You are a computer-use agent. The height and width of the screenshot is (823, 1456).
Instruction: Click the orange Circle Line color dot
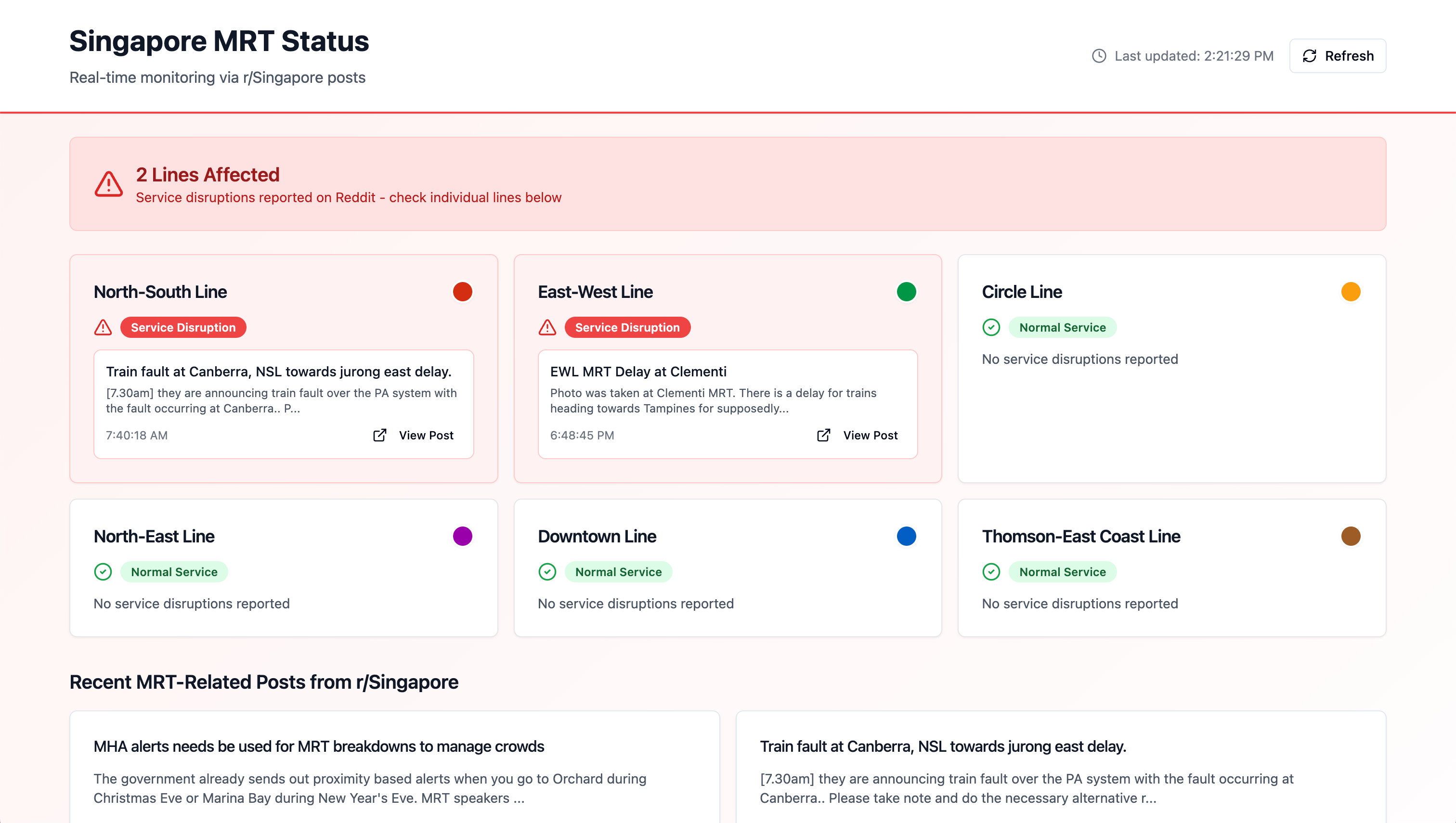tap(1350, 292)
